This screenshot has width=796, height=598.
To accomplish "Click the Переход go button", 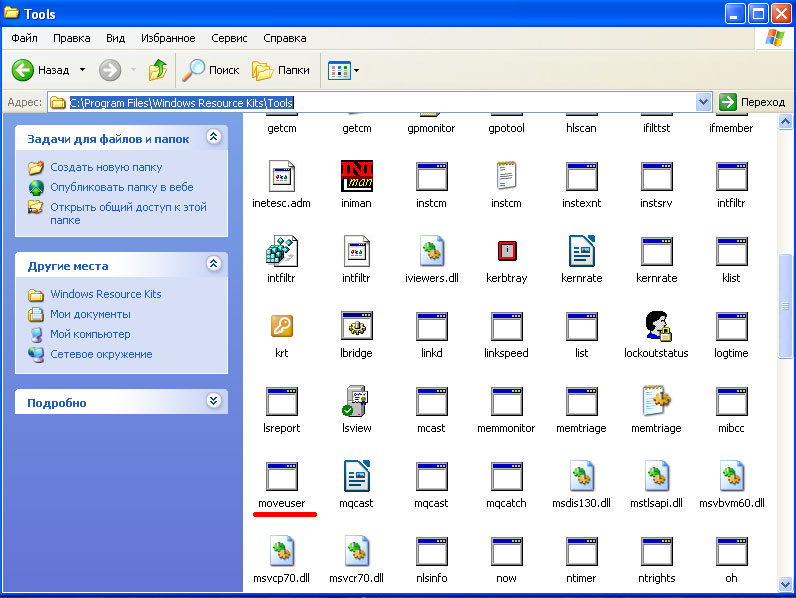I will tap(752, 102).
